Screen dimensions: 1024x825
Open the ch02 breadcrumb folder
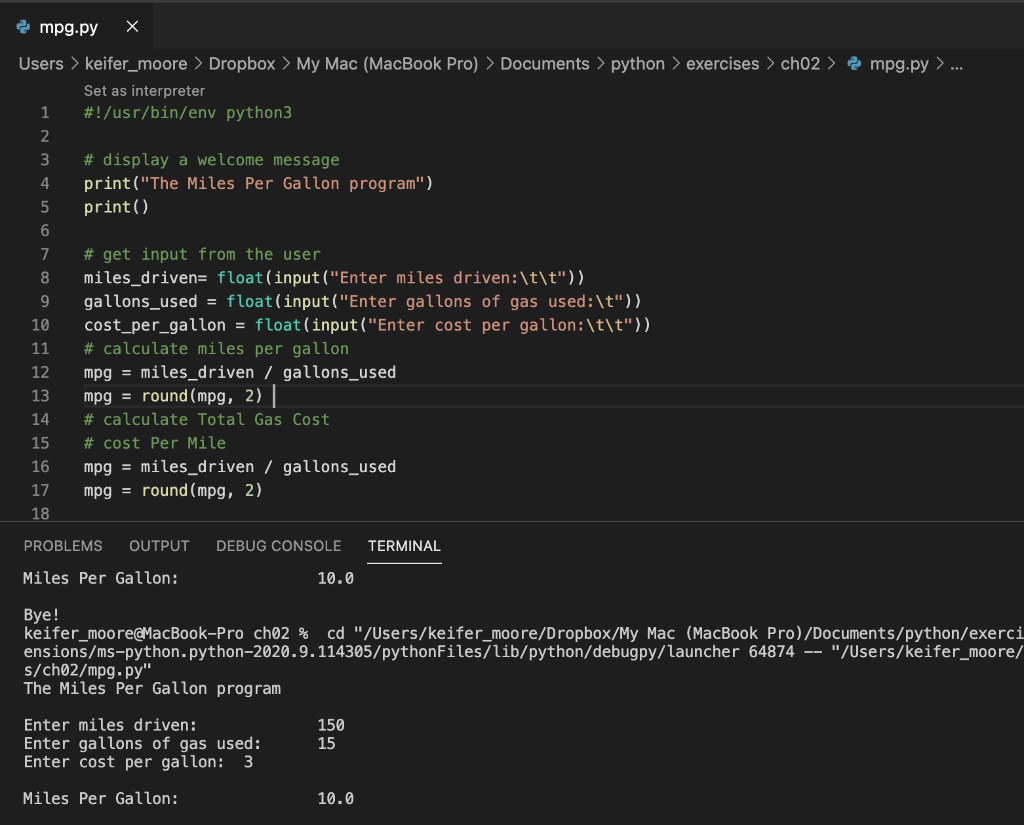pyautogui.click(x=800, y=64)
